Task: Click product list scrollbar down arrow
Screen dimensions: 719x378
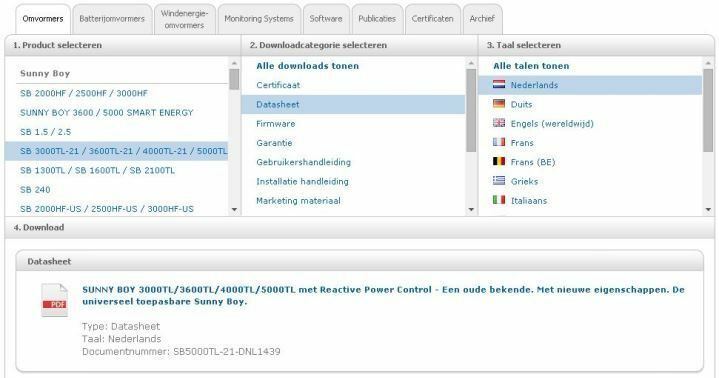Action: (234, 210)
